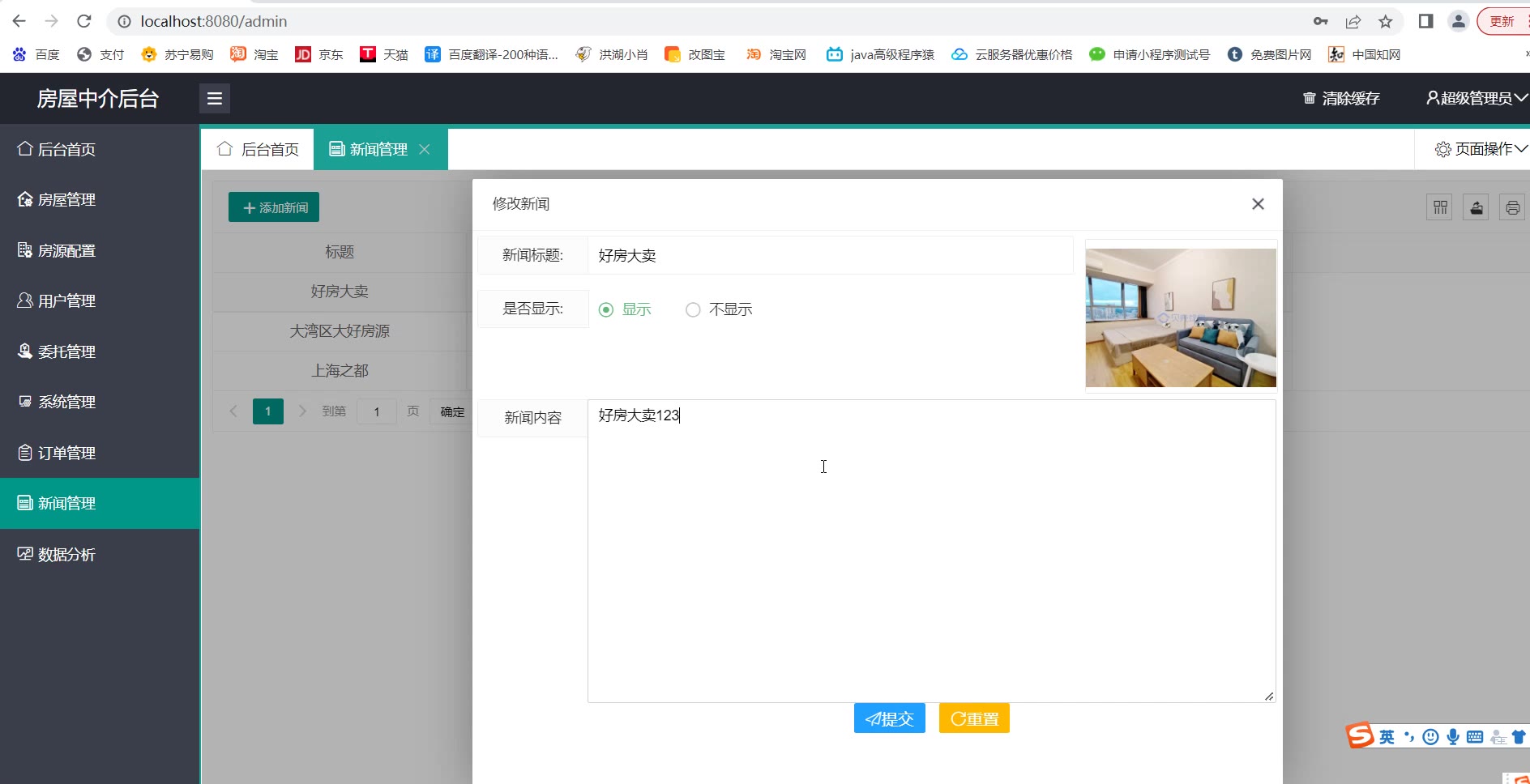Open 数据分析 in the sidebar
This screenshot has height=784, width=1530.
pos(66,555)
